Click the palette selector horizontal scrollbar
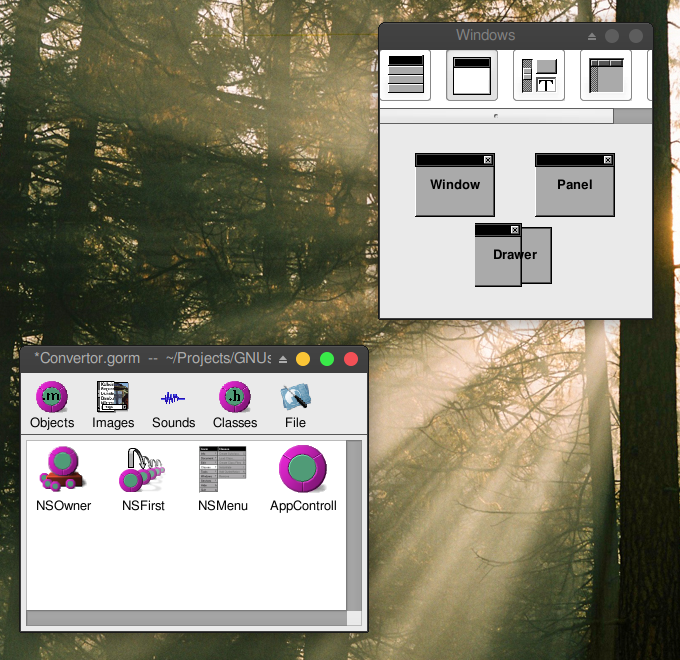Viewport: 680px width, 660px height. tap(497, 116)
